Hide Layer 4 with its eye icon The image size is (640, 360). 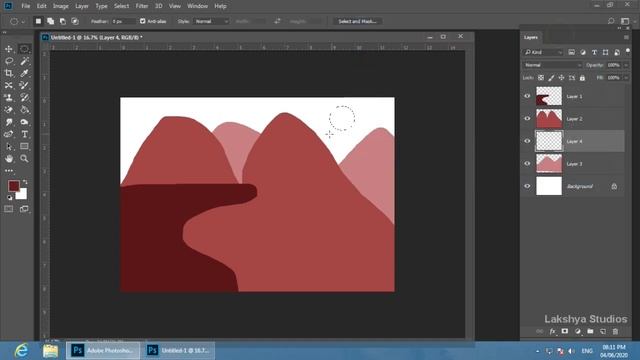point(527,141)
